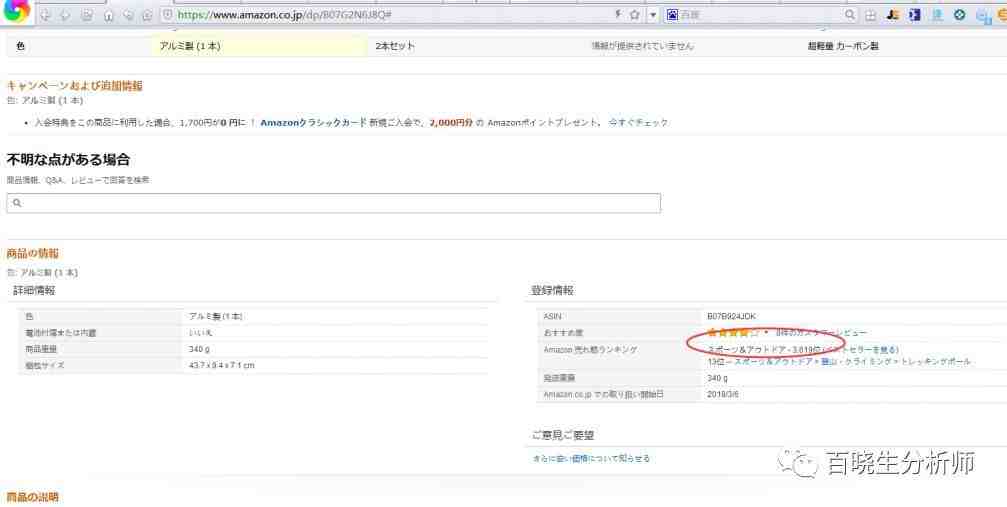The height and width of the screenshot is (507, 1007).
Task: Click the 43.7 x 9.4 x 7.1 cm value
Action: click(x=222, y=366)
